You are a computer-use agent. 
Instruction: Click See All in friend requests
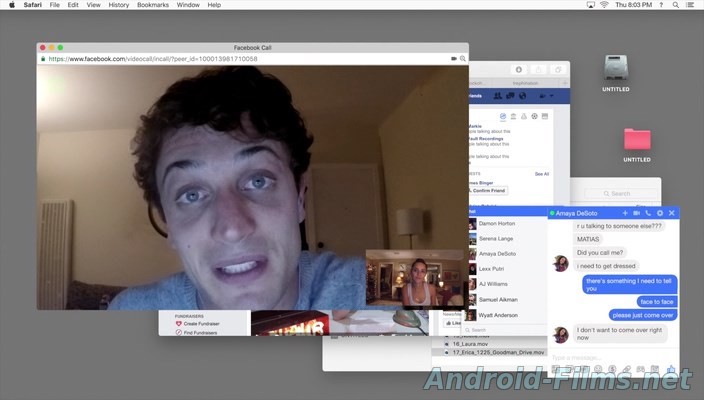(x=541, y=174)
